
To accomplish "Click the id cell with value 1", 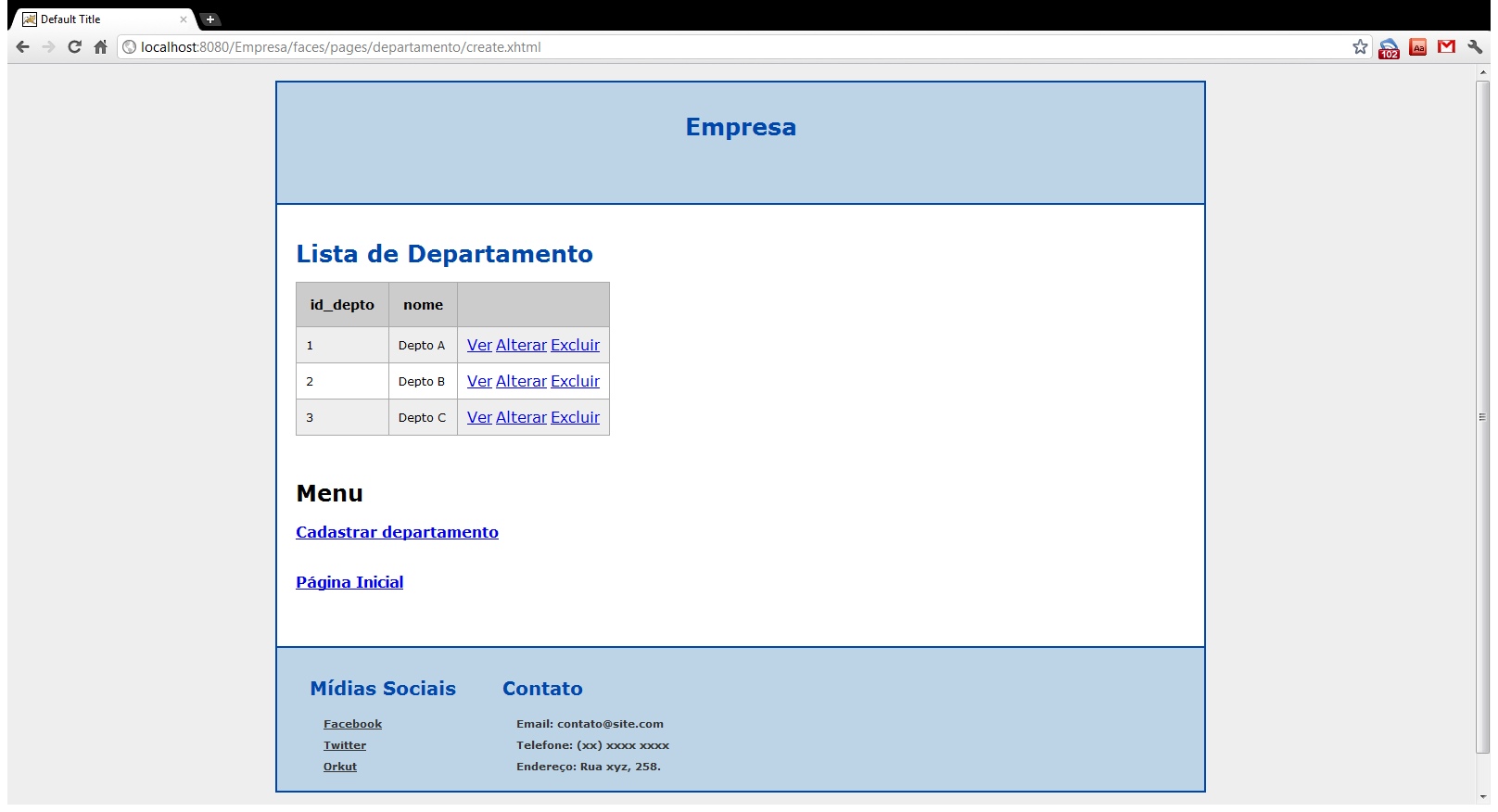I will pos(342,345).
